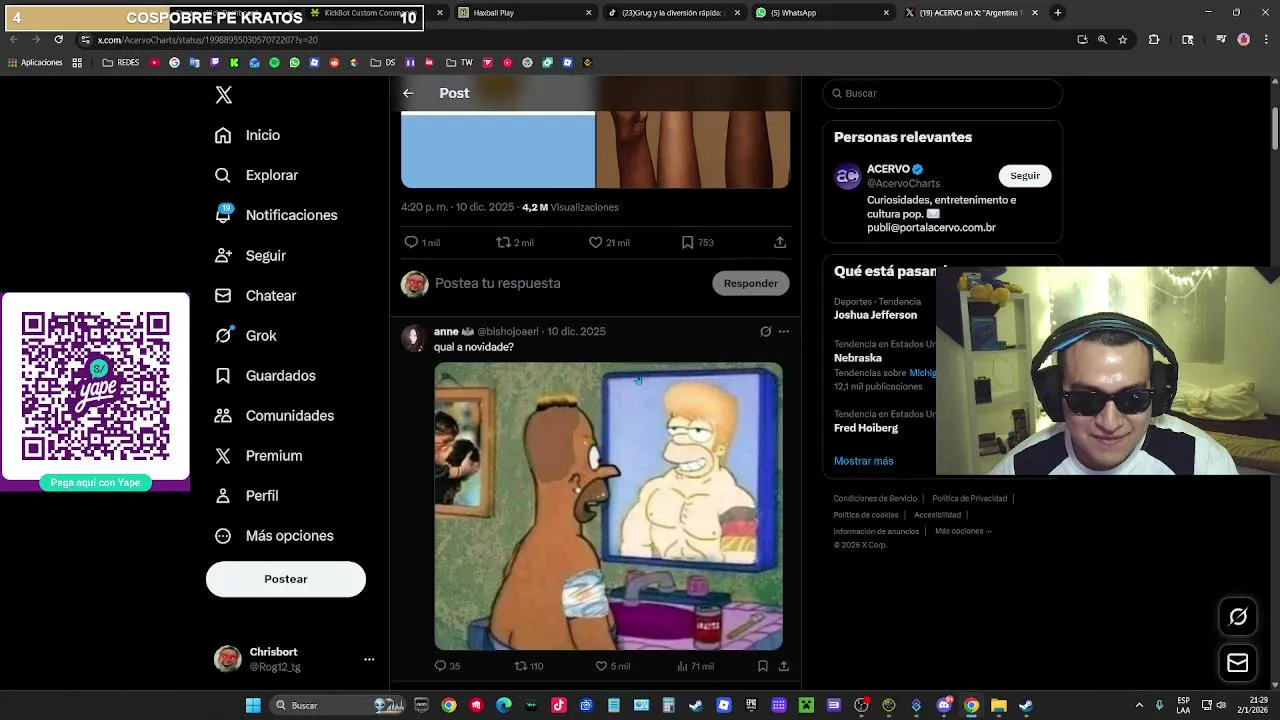The width and height of the screenshot is (1280, 720).
Task: Click the X logo in sidebar
Action: click(224, 95)
